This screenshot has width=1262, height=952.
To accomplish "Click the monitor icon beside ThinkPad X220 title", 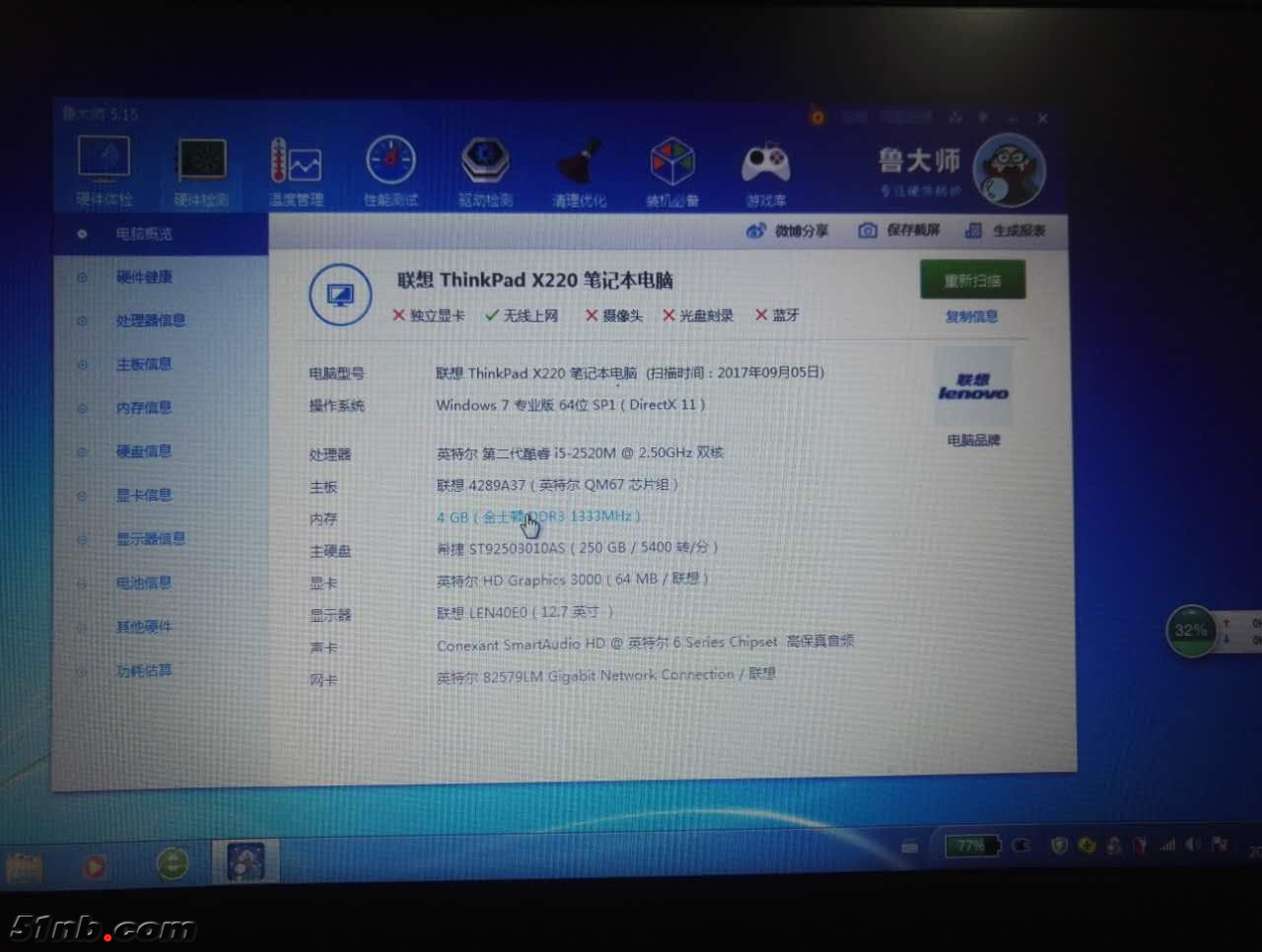I will pos(339,295).
